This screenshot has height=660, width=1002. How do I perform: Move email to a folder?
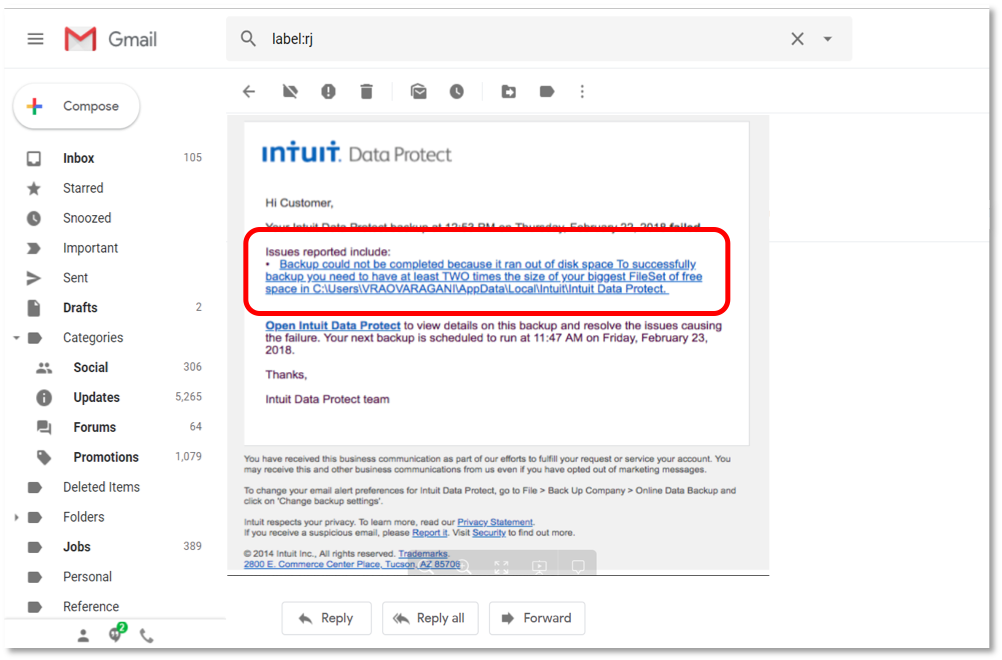[x=509, y=92]
